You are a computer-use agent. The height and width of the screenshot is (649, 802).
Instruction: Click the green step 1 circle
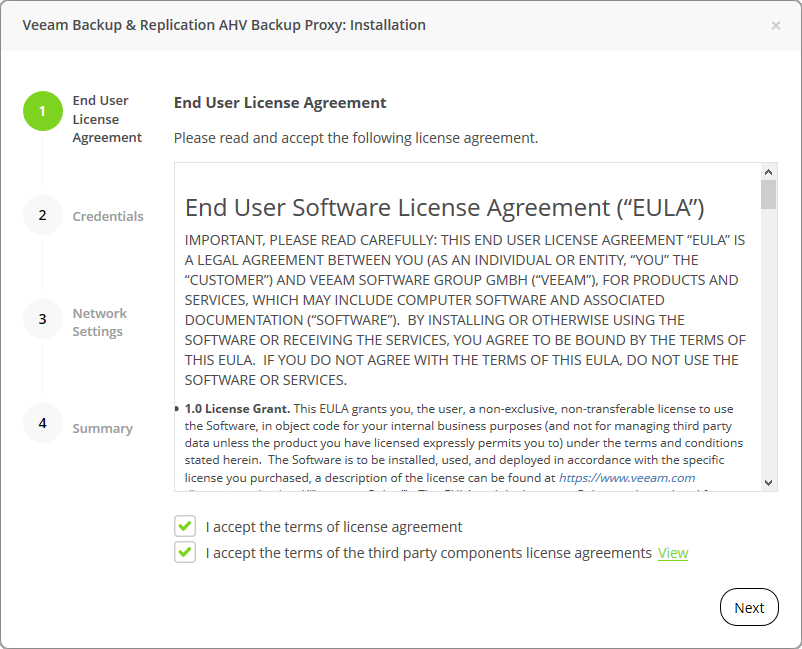click(x=42, y=111)
